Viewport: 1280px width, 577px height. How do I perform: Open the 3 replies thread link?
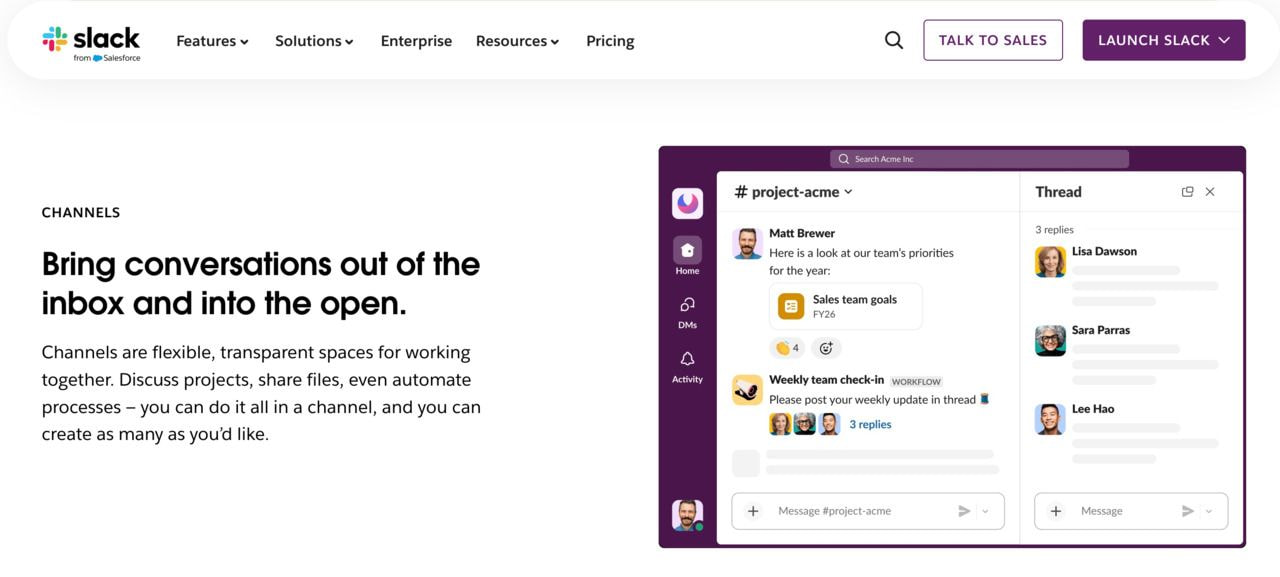click(x=870, y=424)
